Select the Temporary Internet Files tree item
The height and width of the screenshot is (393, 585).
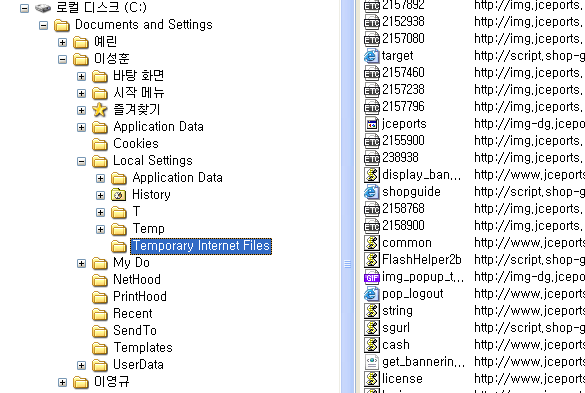(201, 246)
